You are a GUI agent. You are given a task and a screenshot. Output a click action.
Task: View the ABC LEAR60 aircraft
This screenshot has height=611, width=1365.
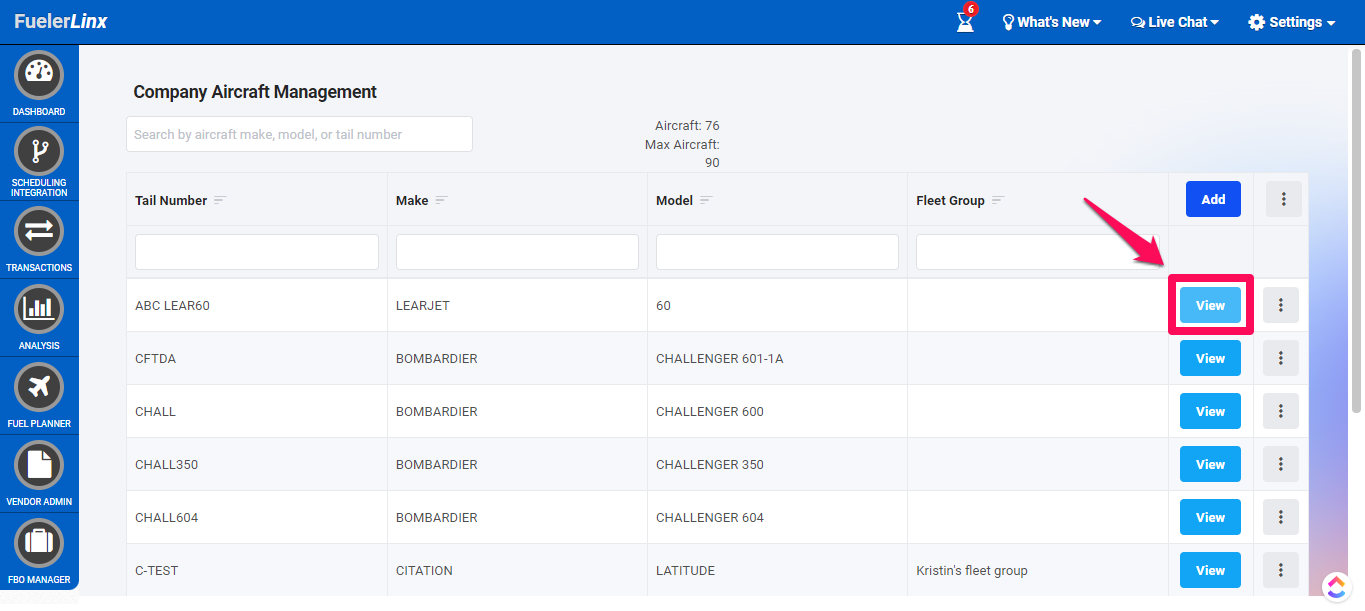tap(1210, 305)
